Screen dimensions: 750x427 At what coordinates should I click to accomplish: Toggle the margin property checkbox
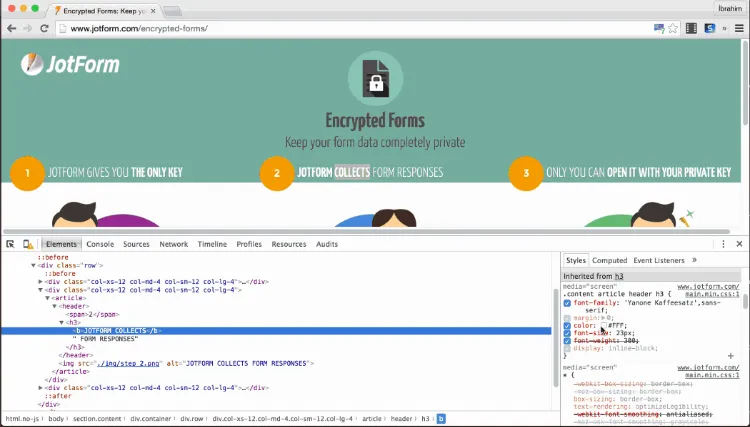tap(567, 318)
